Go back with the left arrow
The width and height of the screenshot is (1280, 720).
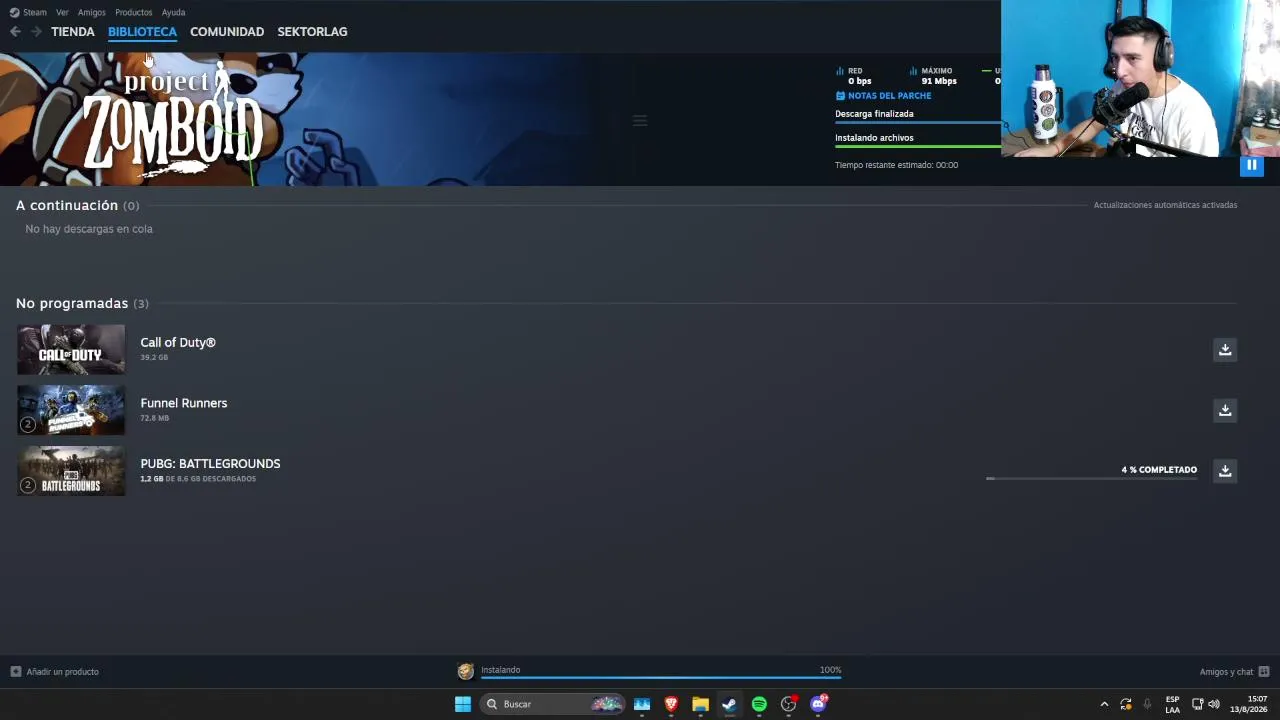coord(15,32)
